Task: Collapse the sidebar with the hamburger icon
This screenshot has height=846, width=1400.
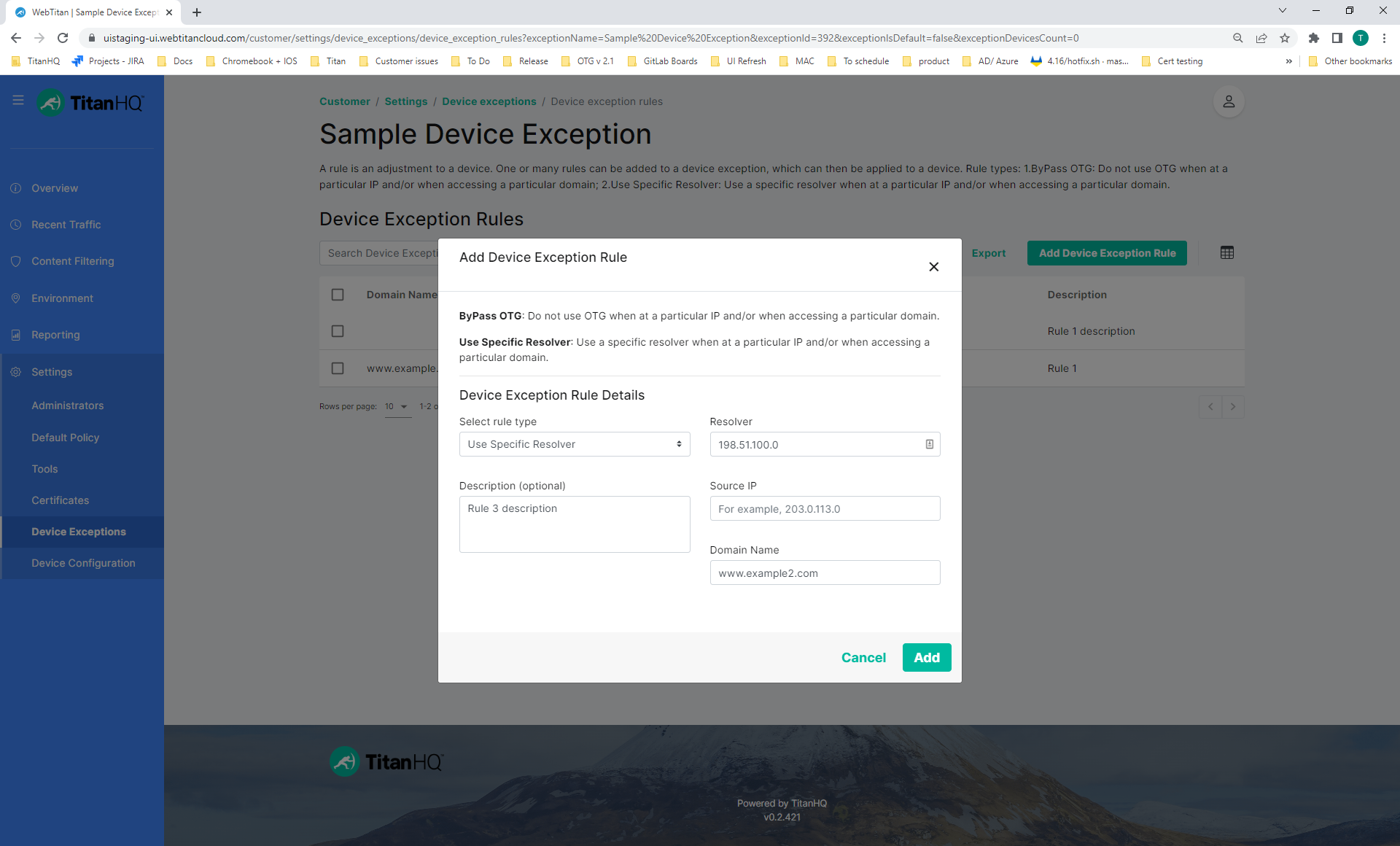Action: click(18, 101)
